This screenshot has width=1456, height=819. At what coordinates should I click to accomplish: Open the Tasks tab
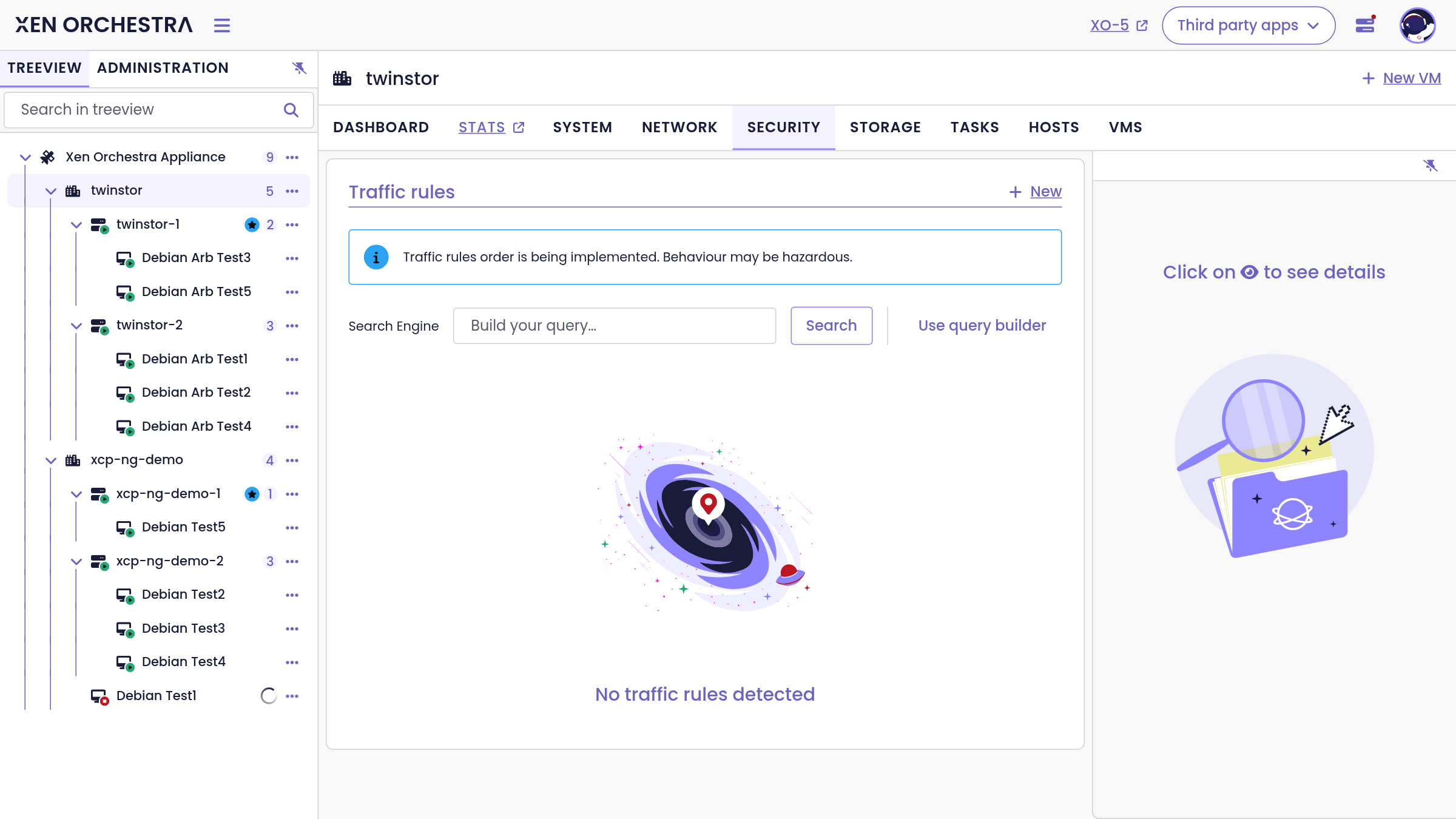[974, 127]
